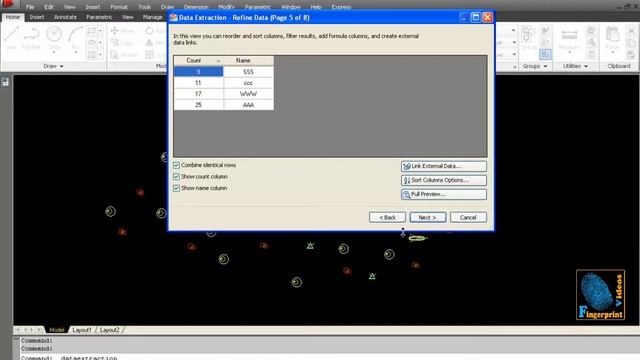Click the Link External Data button
This screenshot has width=640, height=360.
click(x=444, y=166)
